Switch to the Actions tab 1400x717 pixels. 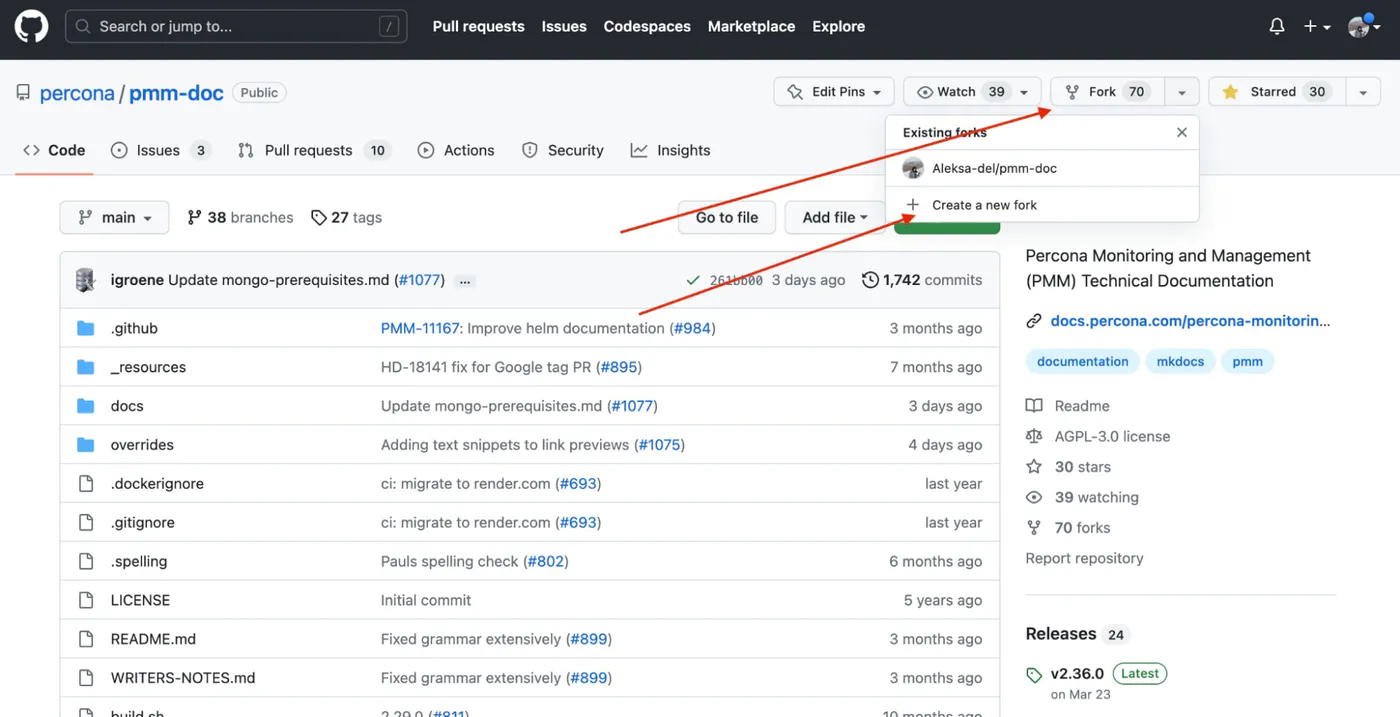click(456, 150)
